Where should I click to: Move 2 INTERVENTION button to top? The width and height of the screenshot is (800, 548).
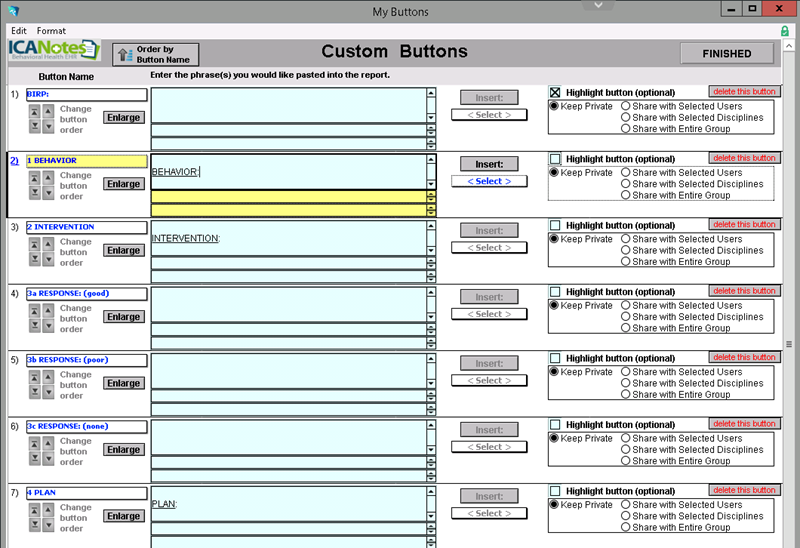(x=34, y=244)
